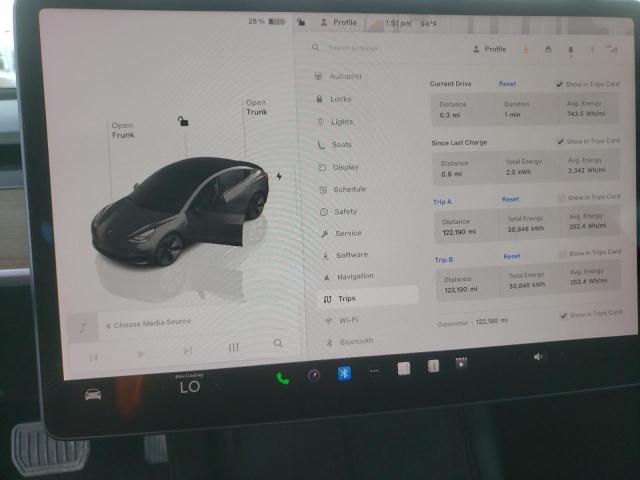Open the white square app icon
The image size is (640, 480).
point(404,368)
